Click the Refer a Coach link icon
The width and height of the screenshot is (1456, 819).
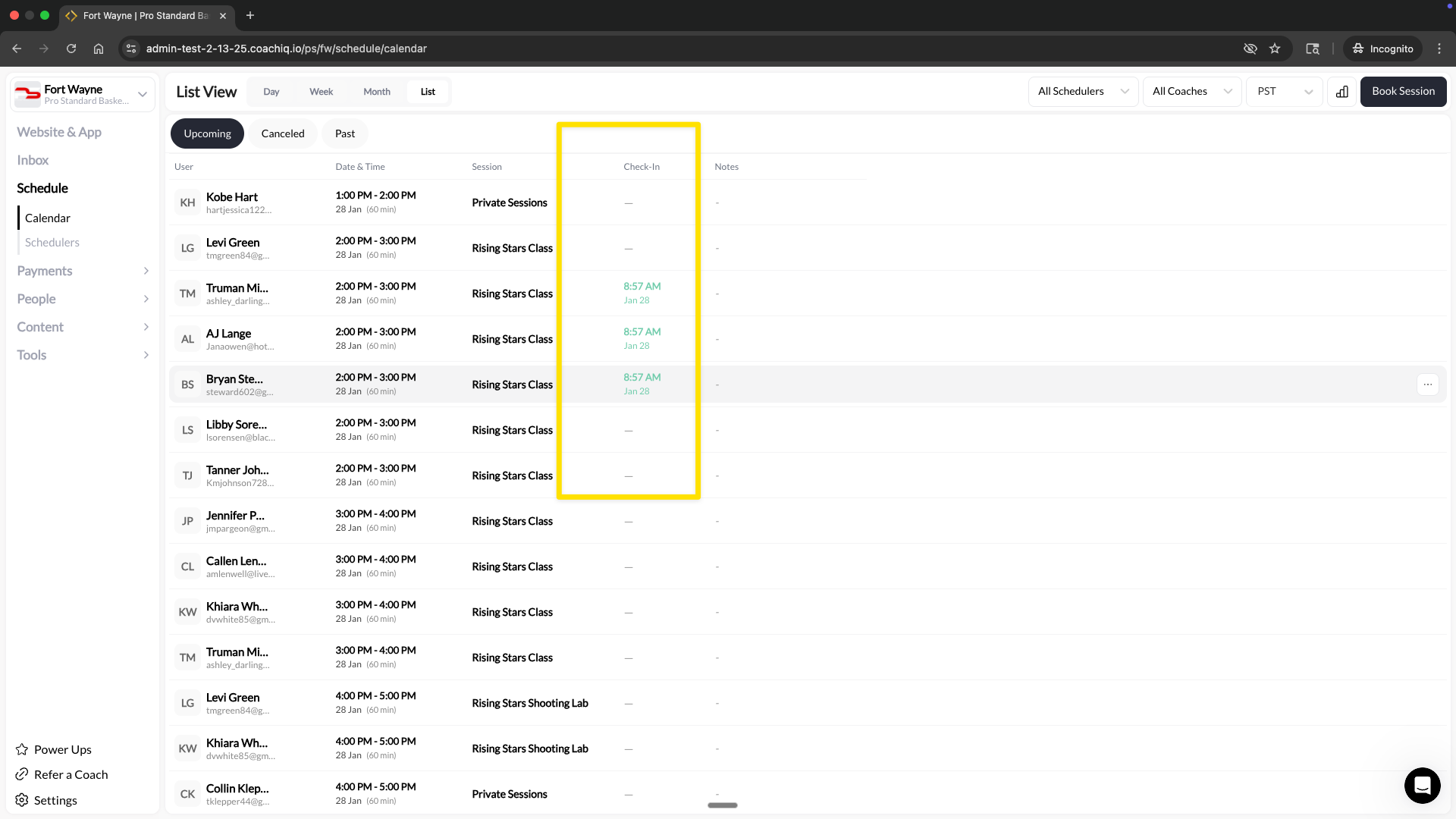(x=22, y=774)
